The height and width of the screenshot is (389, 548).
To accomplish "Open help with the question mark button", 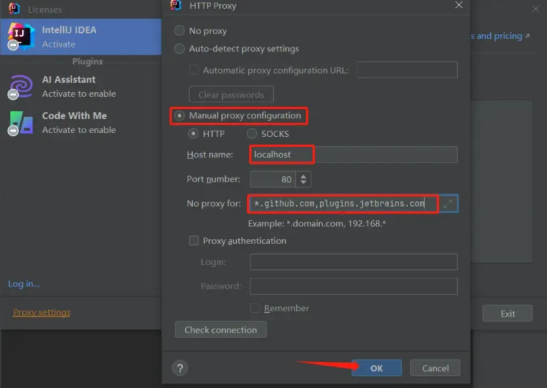I will [180, 368].
